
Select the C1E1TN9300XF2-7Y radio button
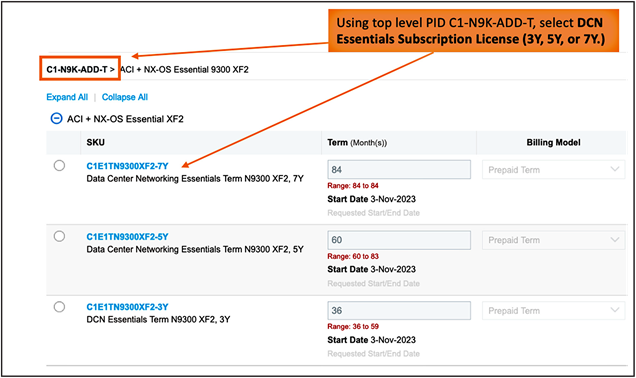pyautogui.click(x=59, y=165)
